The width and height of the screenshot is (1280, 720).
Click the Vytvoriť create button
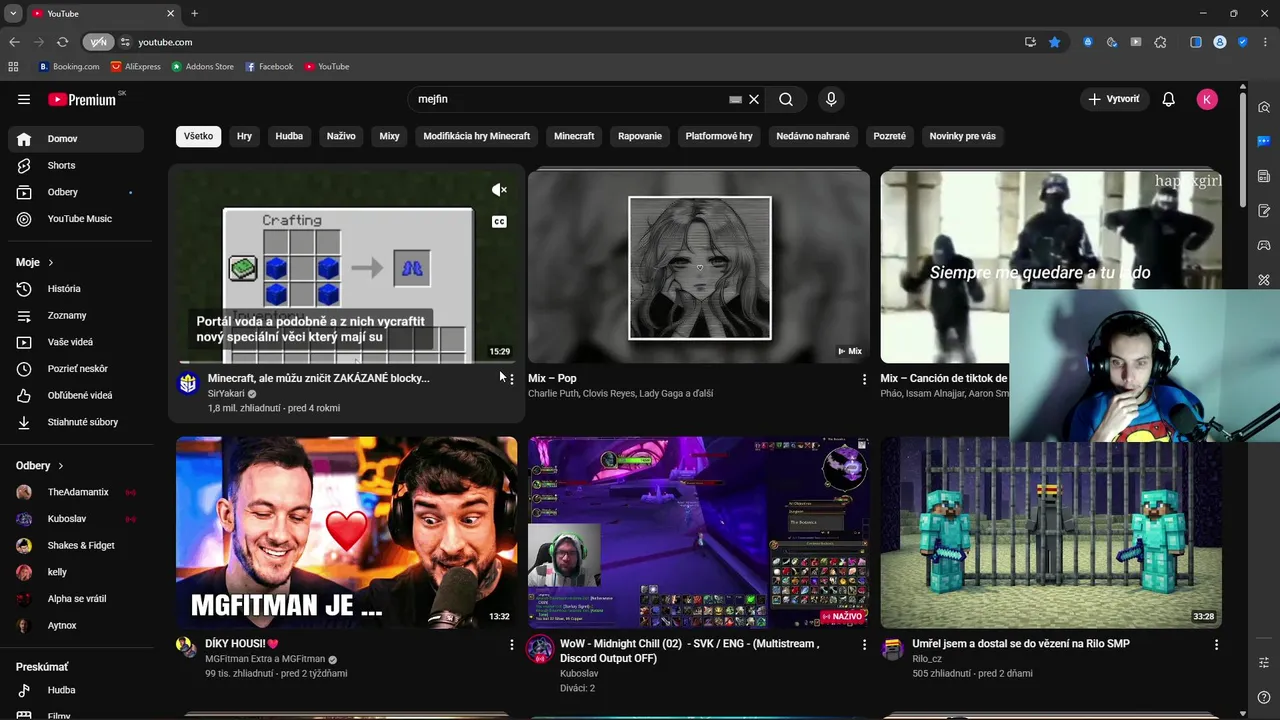1114,99
